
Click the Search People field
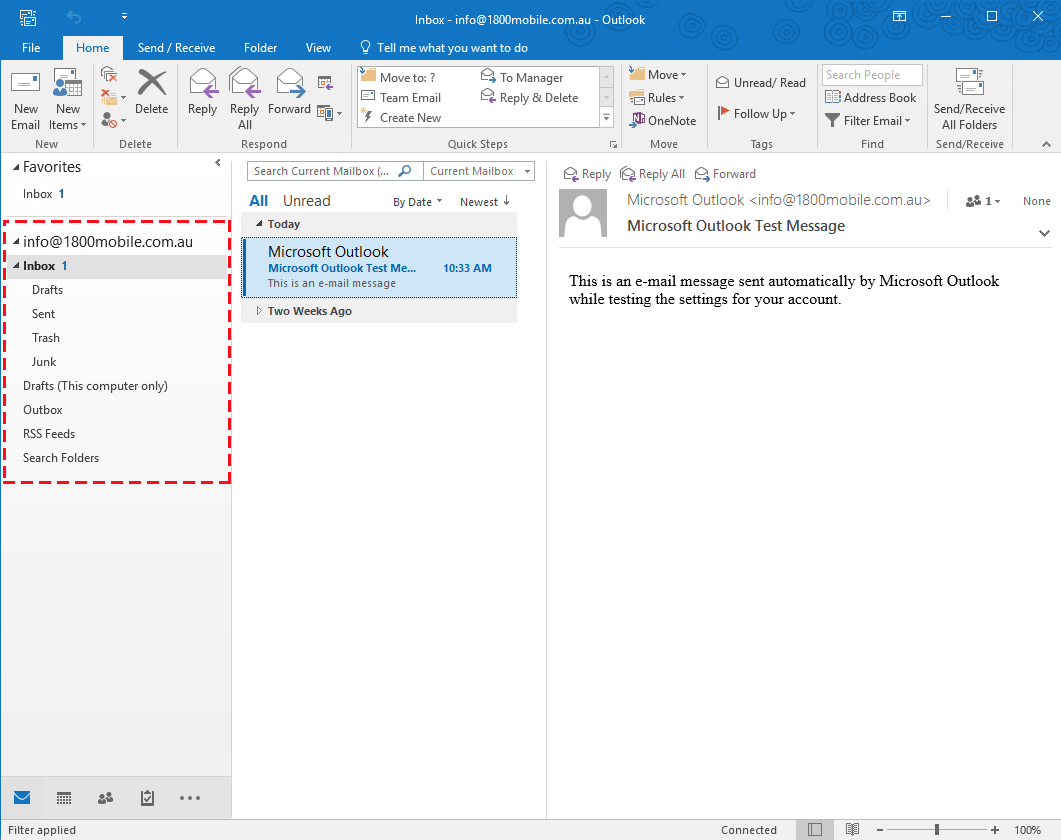pos(872,74)
